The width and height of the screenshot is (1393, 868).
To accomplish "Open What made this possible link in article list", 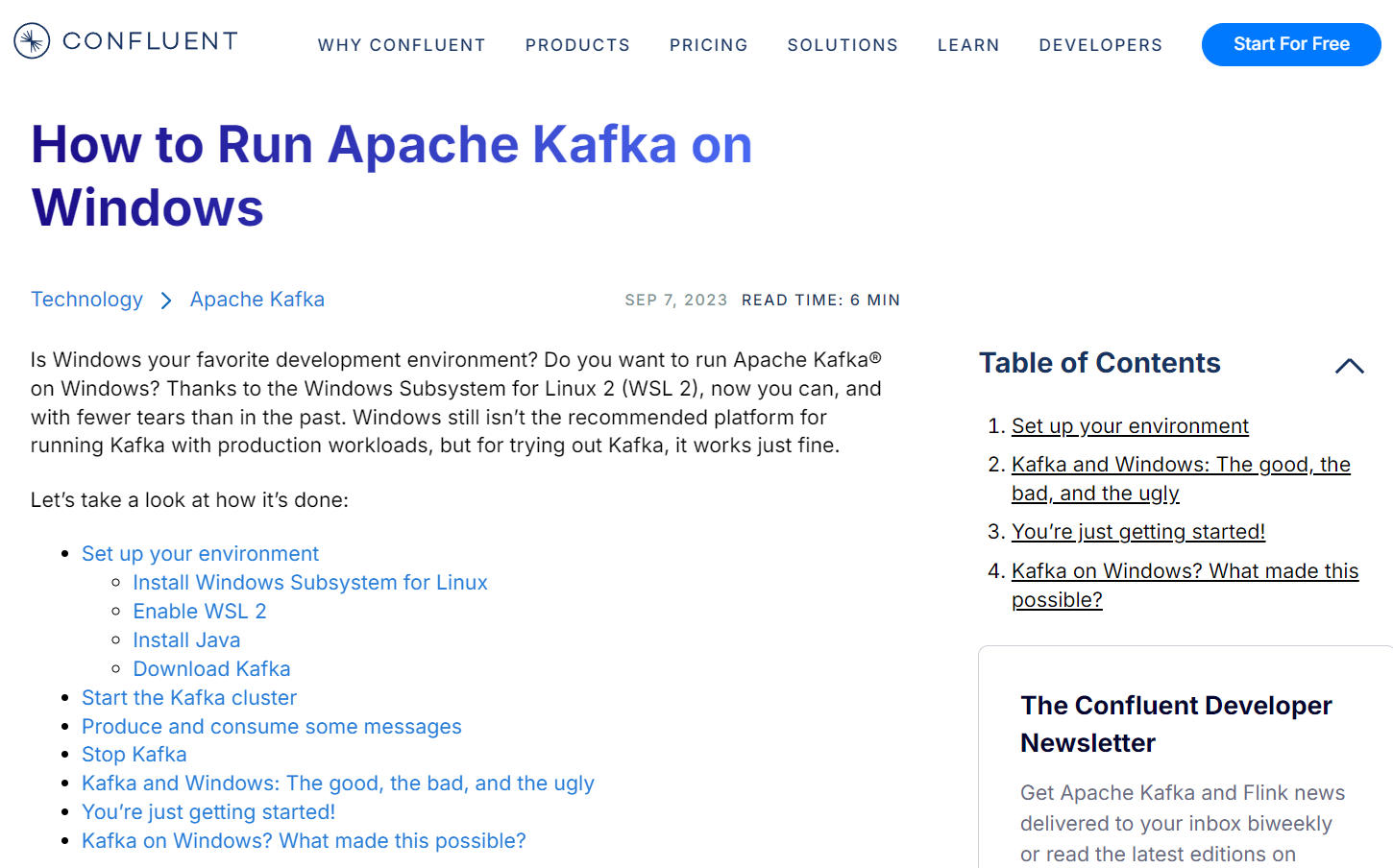I will pyautogui.click(x=304, y=841).
